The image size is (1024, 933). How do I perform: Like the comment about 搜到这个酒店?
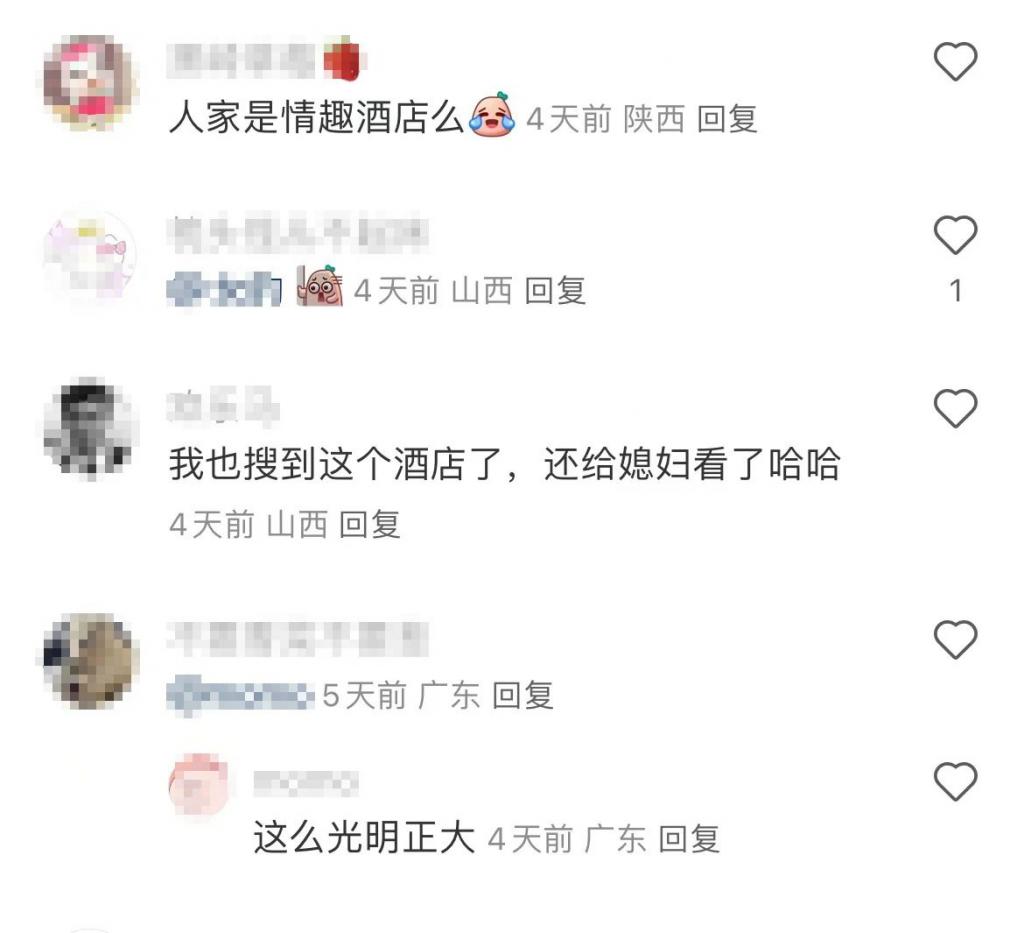click(955, 408)
